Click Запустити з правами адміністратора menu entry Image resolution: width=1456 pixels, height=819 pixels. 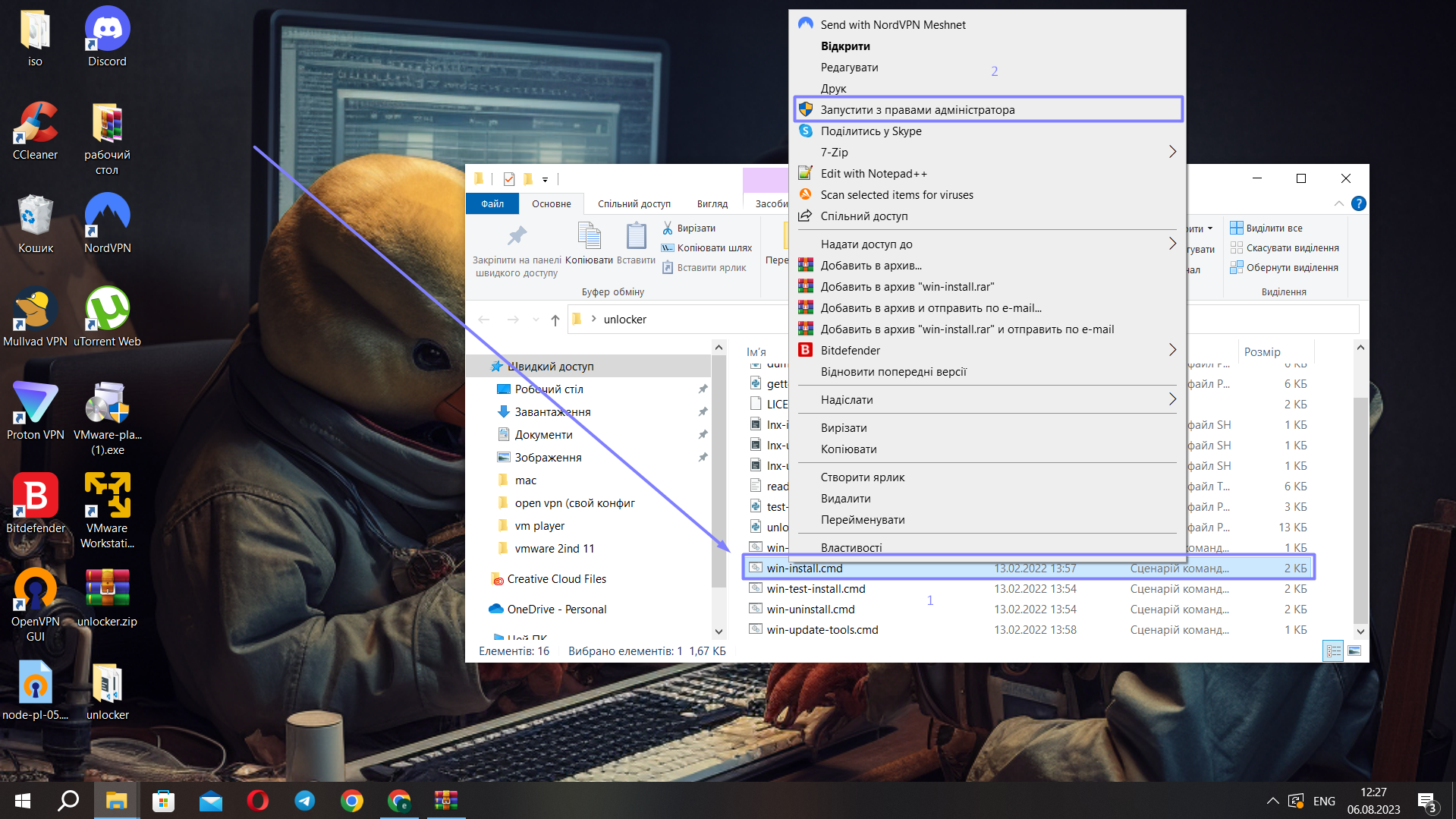pos(988,109)
